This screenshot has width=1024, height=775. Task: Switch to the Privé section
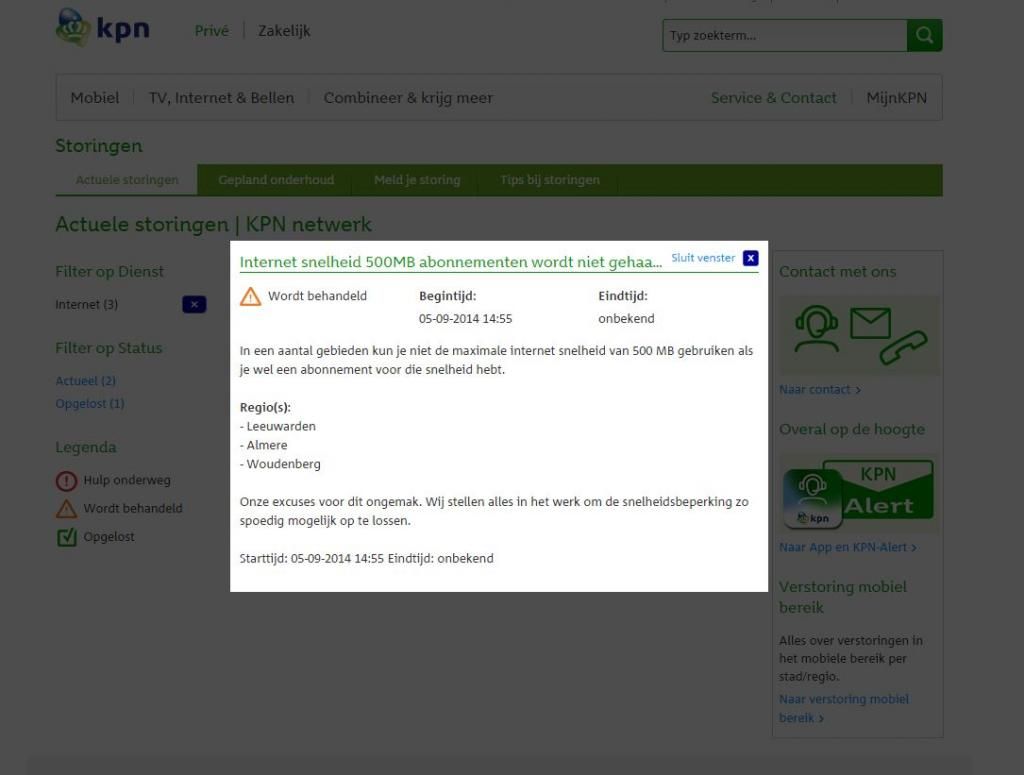[x=212, y=31]
